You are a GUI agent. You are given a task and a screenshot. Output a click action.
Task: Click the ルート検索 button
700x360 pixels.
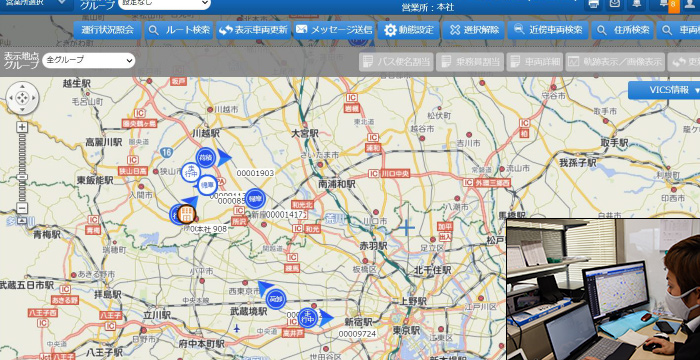click(x=179, y=30)
